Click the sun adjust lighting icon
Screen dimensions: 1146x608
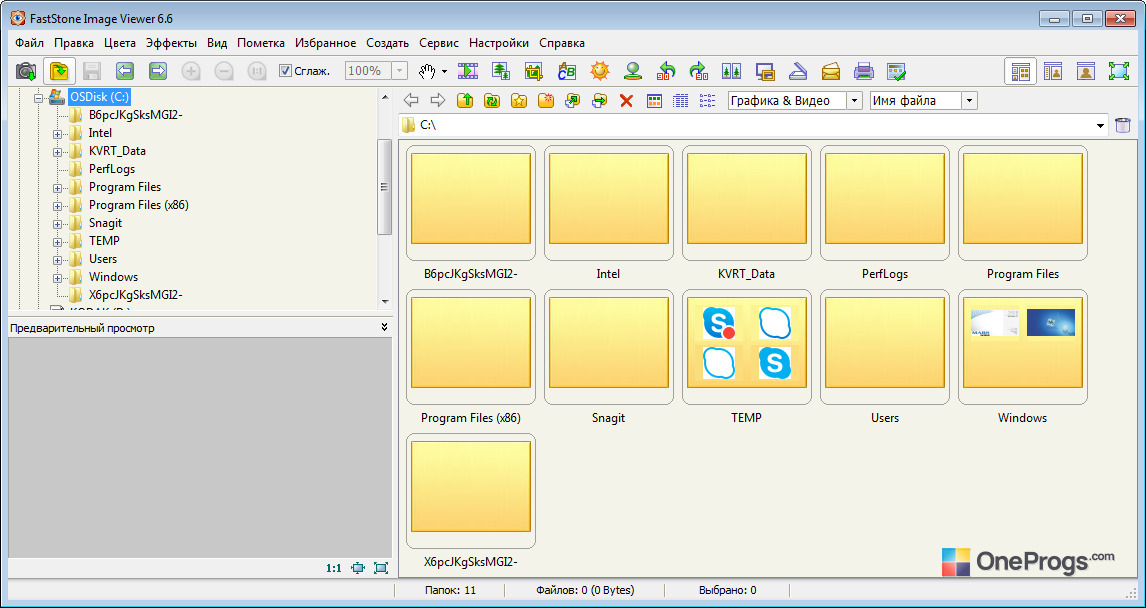point(599,71)
